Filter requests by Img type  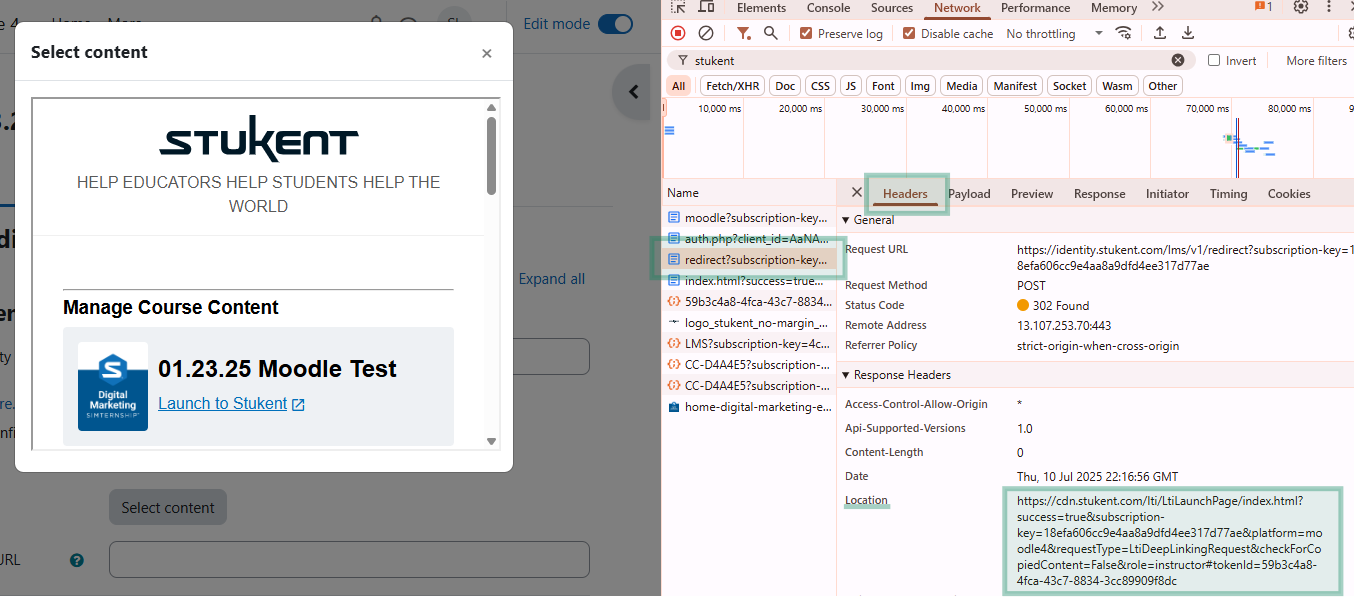point(921,86)
